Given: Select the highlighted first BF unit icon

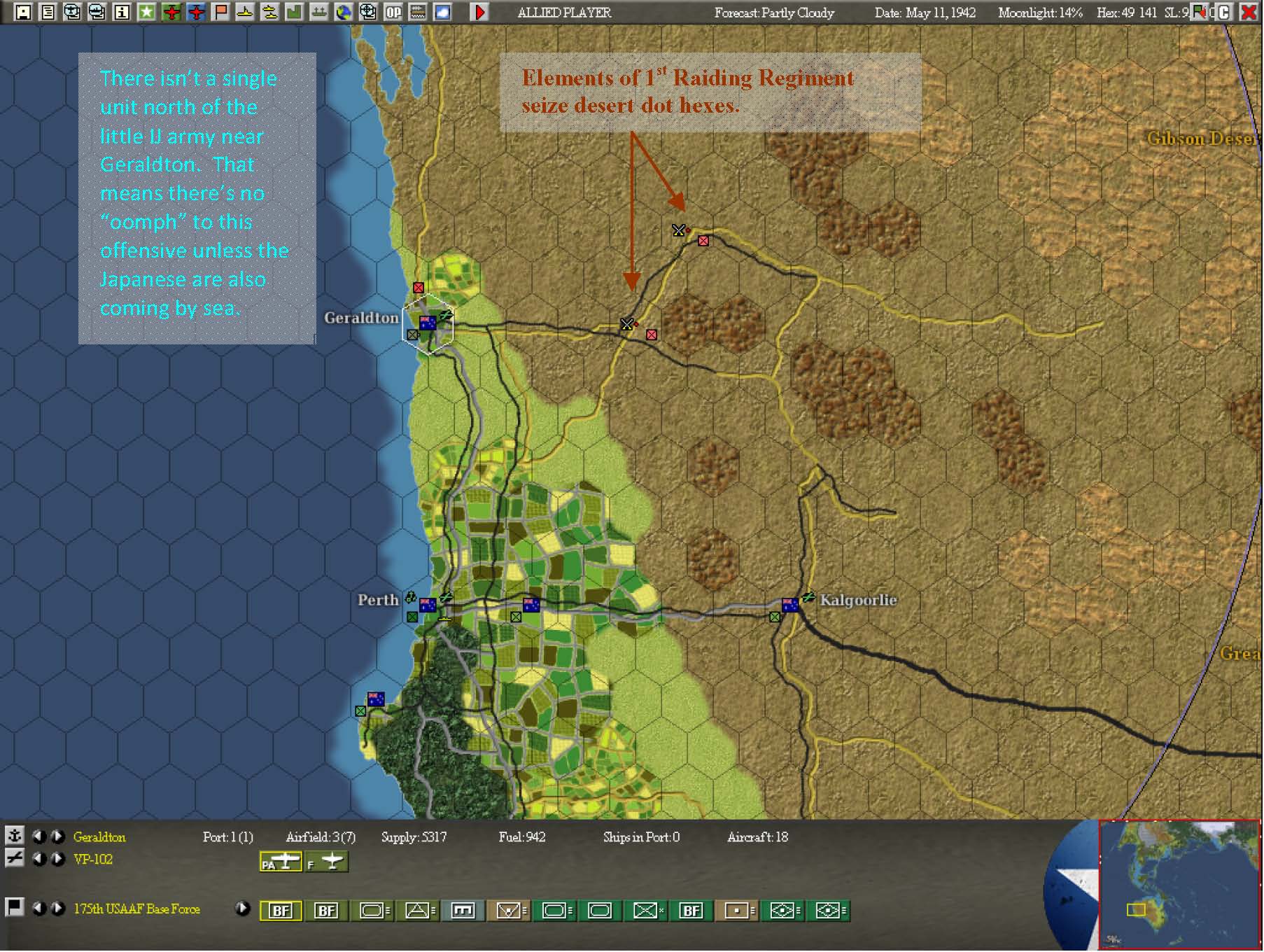Looking at the screenshot, I should pyautogui.click(x=281, y=911).
